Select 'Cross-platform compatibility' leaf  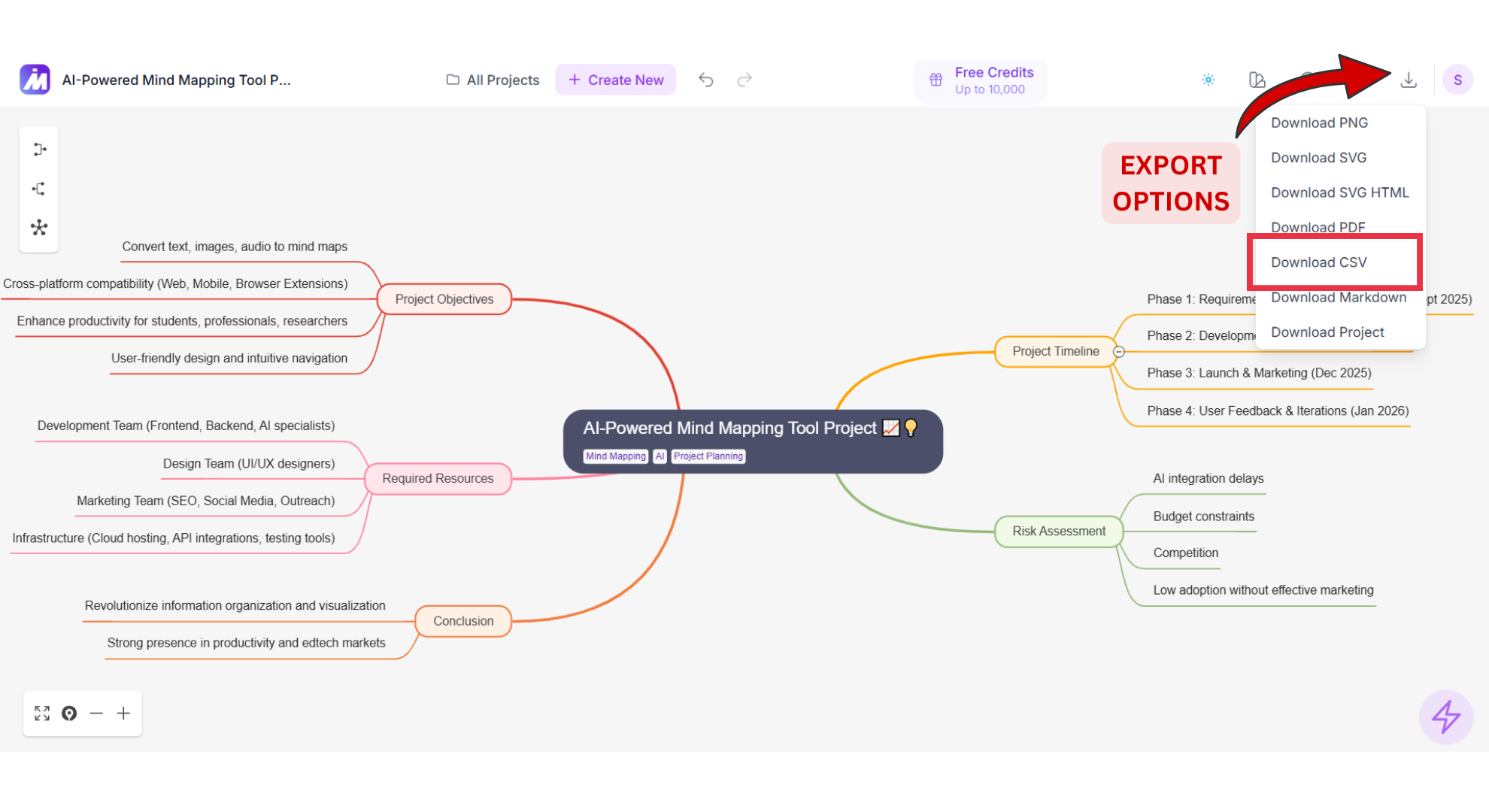175,283
